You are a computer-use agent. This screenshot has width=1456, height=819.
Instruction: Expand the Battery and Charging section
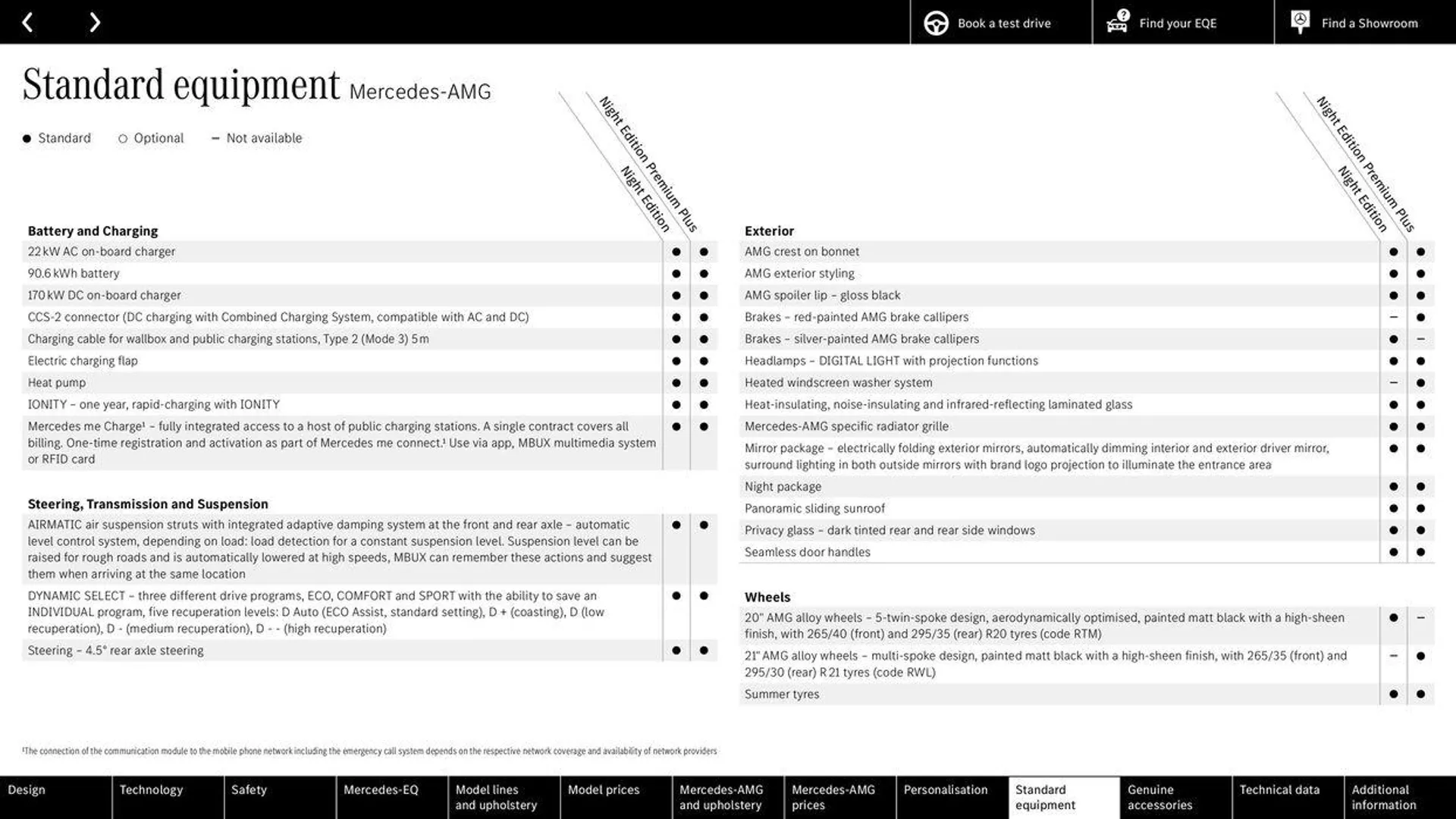click(93, 230)
